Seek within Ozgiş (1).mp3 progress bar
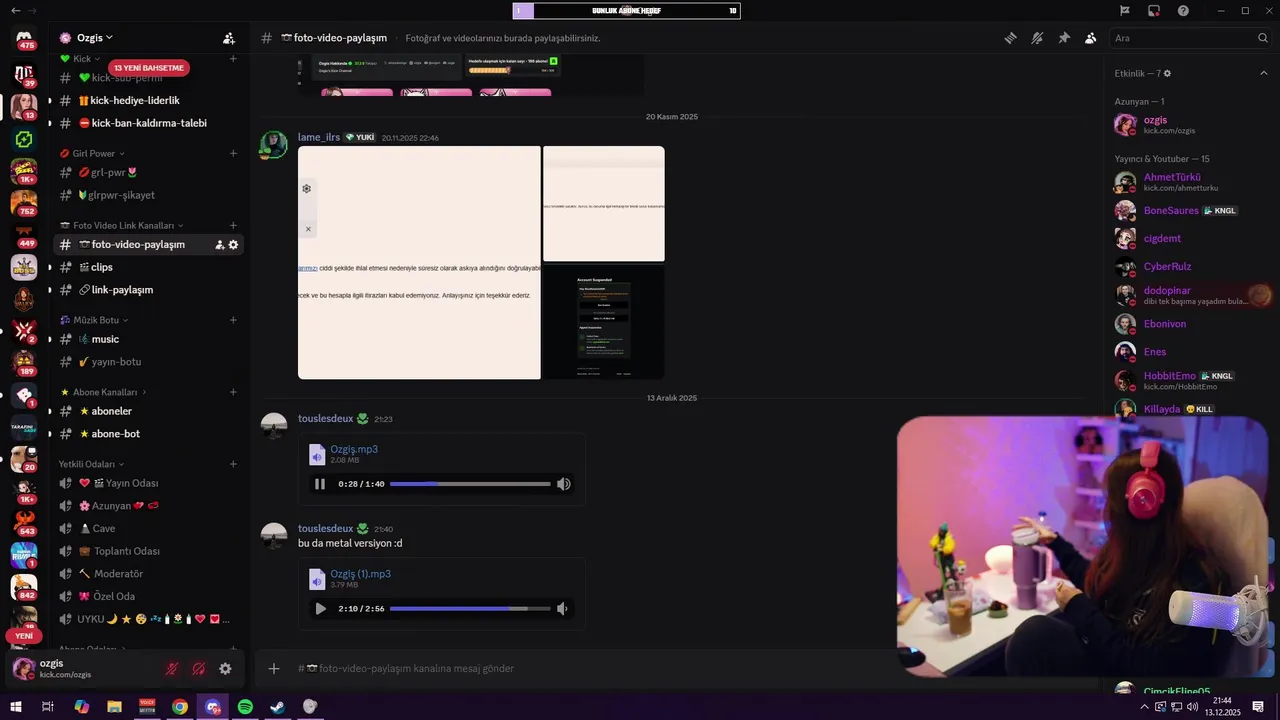This screenshot has width=1280, height=720. pos(470,609)
